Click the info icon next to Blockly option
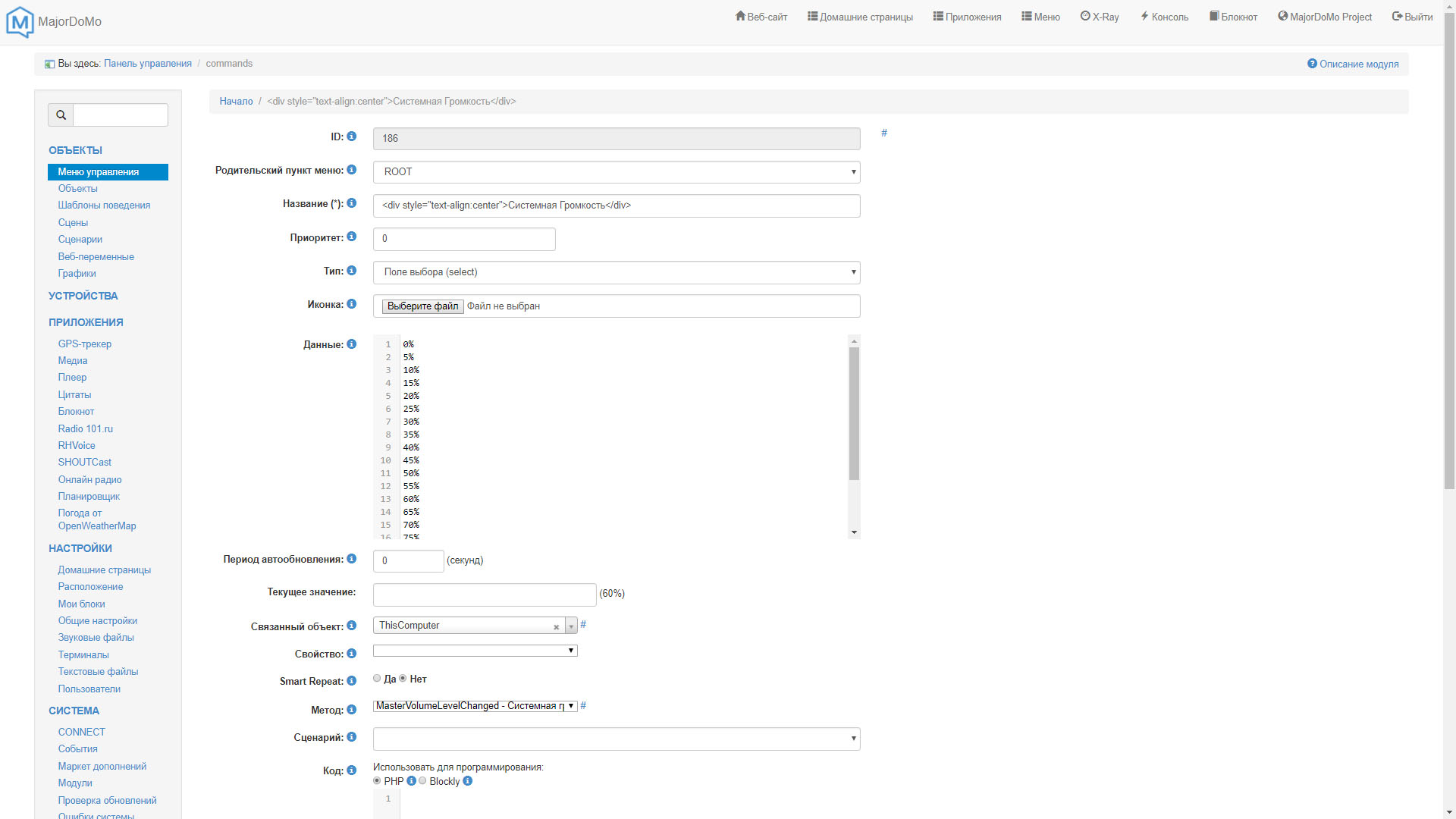This screenshot has height=819, width=1456. click(x=468, y=781)
